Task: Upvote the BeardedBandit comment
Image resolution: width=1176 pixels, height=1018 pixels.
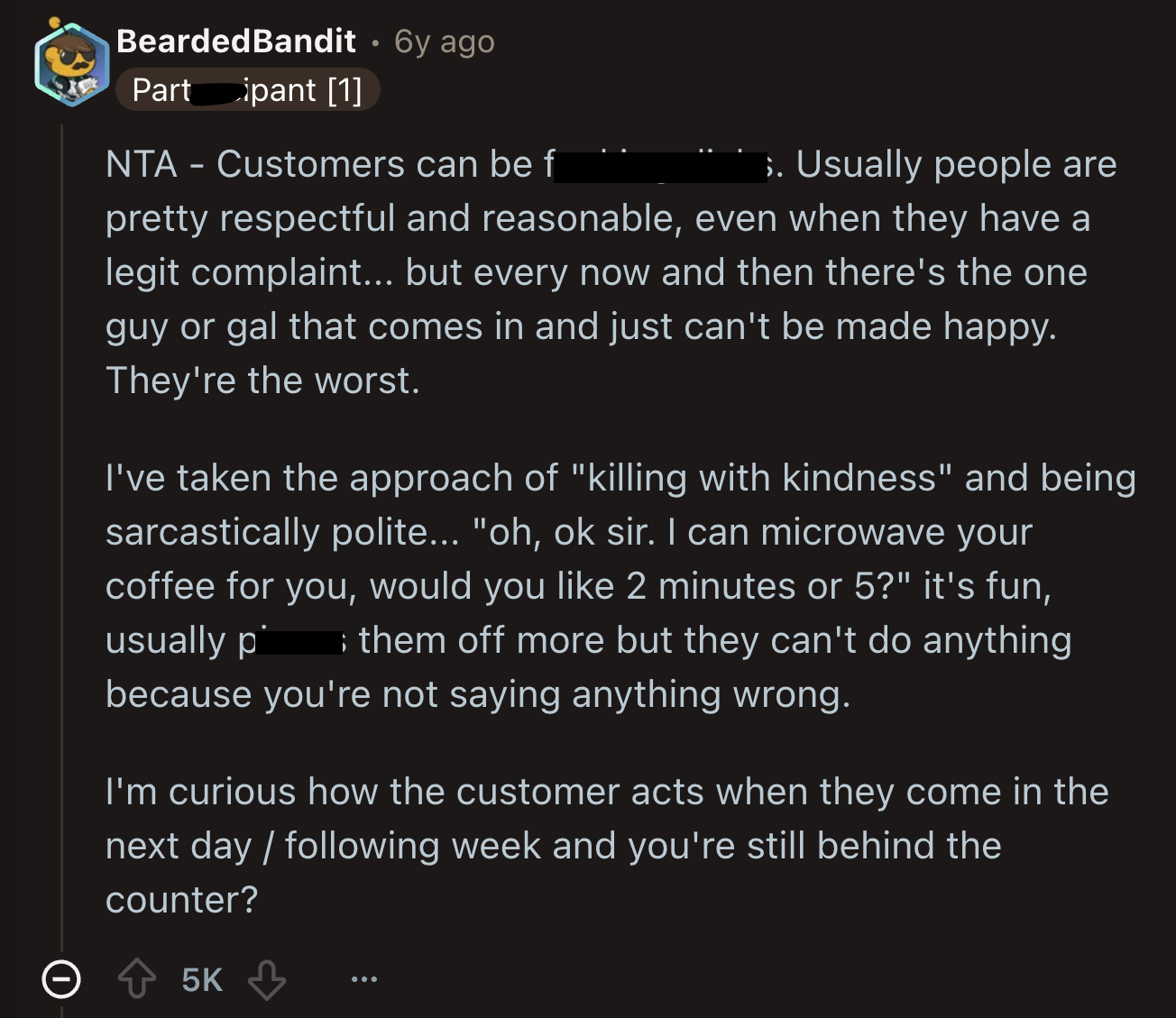Action: click(137, 979)
